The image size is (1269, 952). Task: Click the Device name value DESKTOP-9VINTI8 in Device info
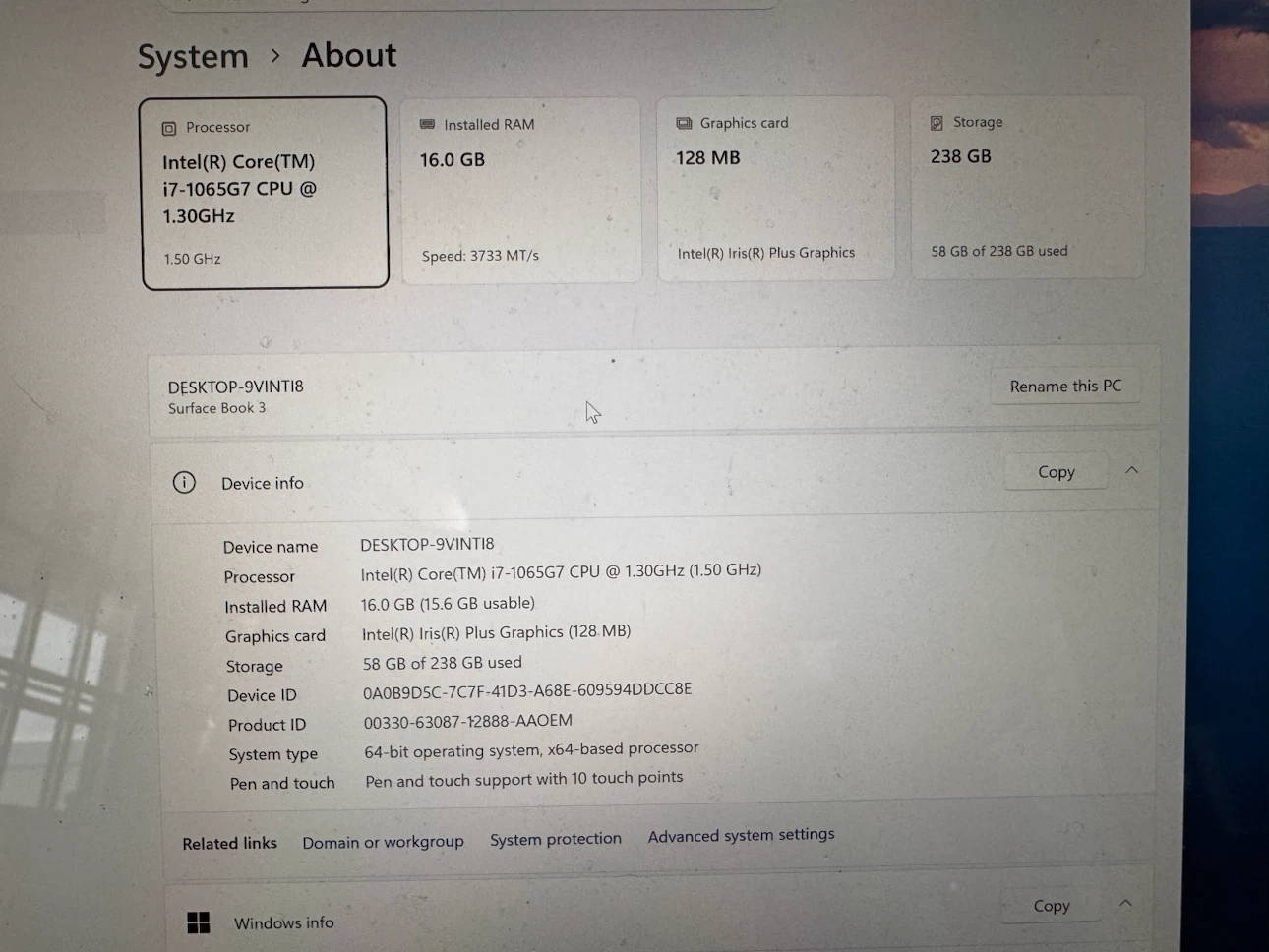point(427,544)
